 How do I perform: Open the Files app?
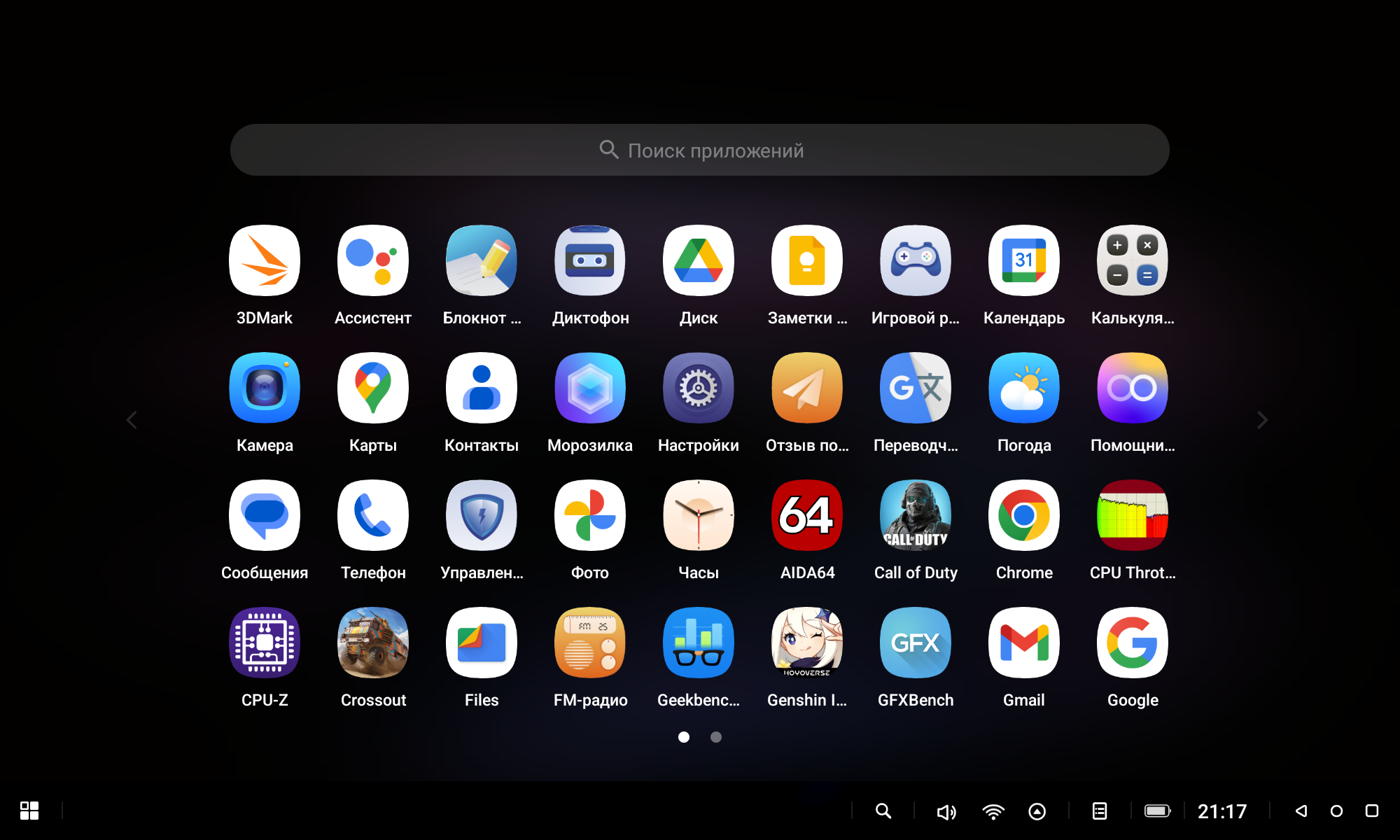point(482,643)
